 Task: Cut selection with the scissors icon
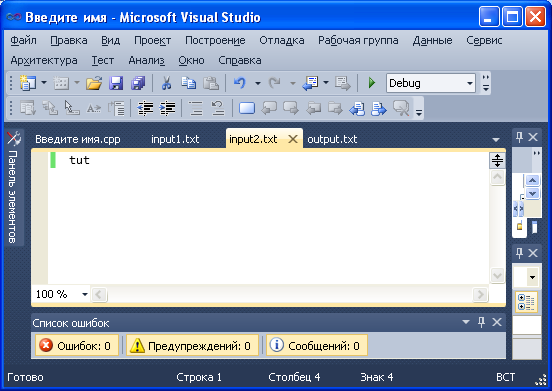pyautogui.click(x=166, y=83)
